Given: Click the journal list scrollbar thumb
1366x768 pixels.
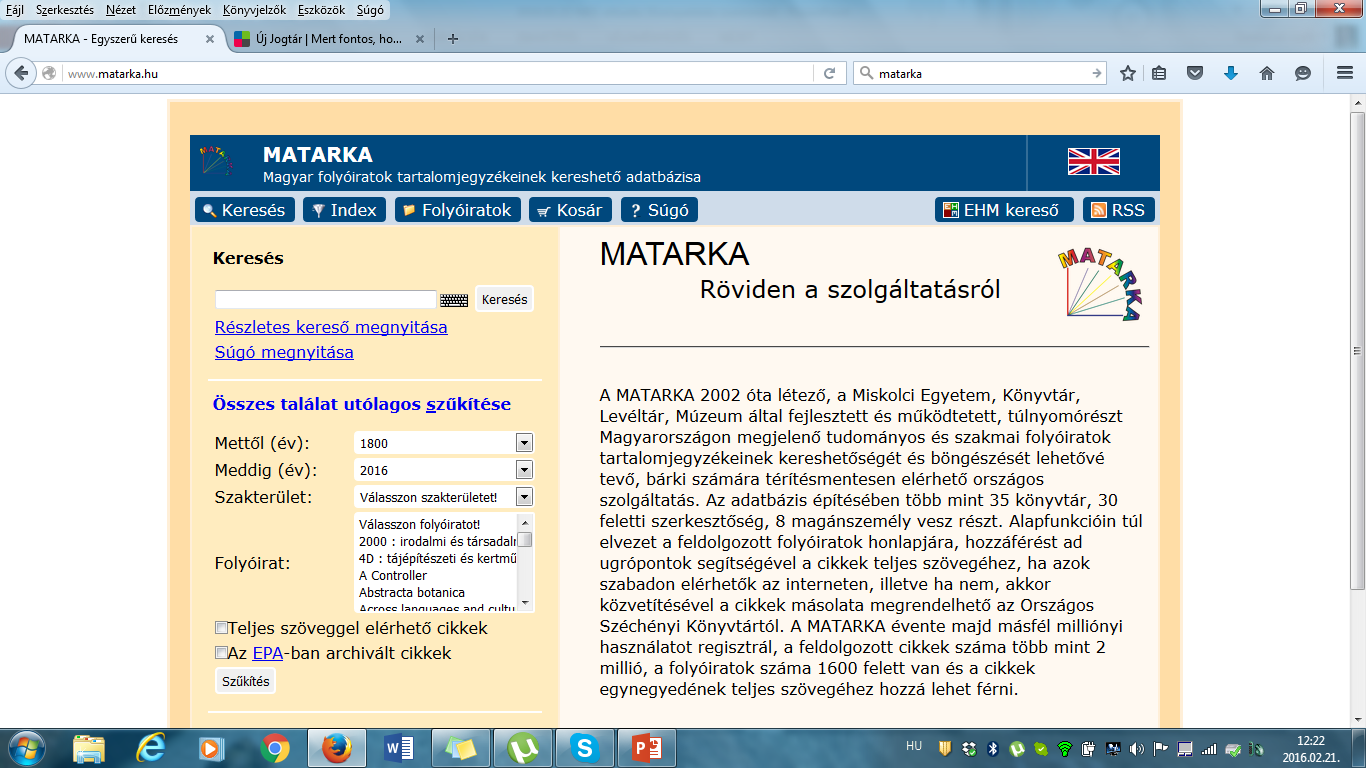Looking at the screenshot, I should [x=524, y=540].
